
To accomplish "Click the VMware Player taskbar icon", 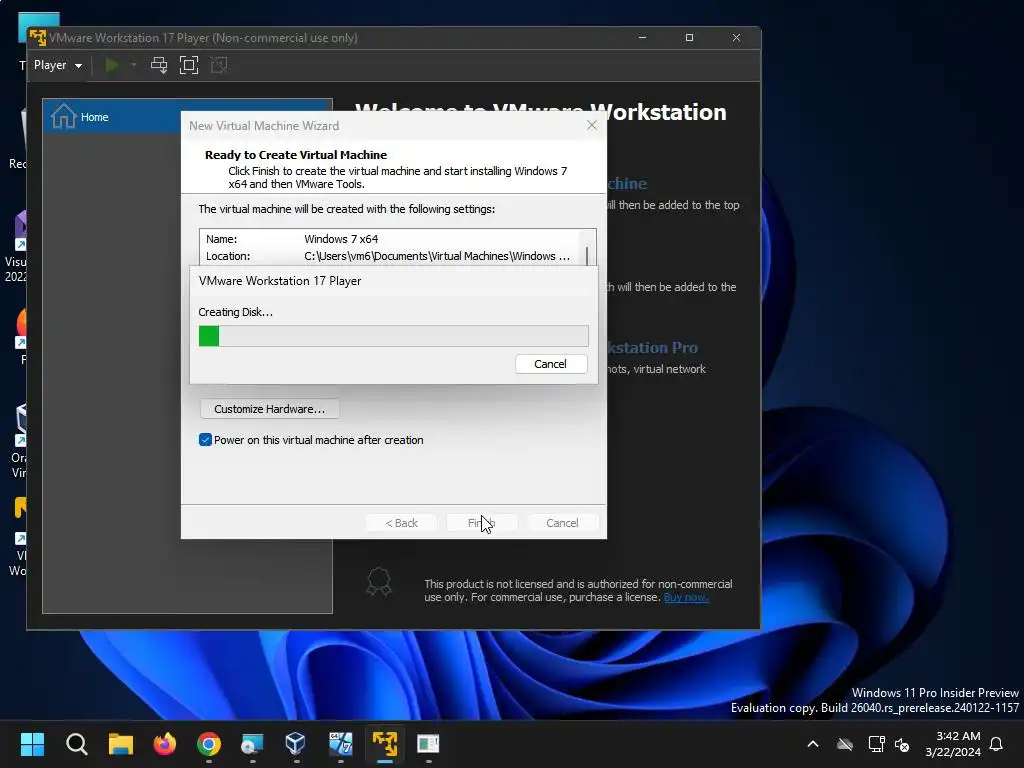I will click(x=385, y=744).
